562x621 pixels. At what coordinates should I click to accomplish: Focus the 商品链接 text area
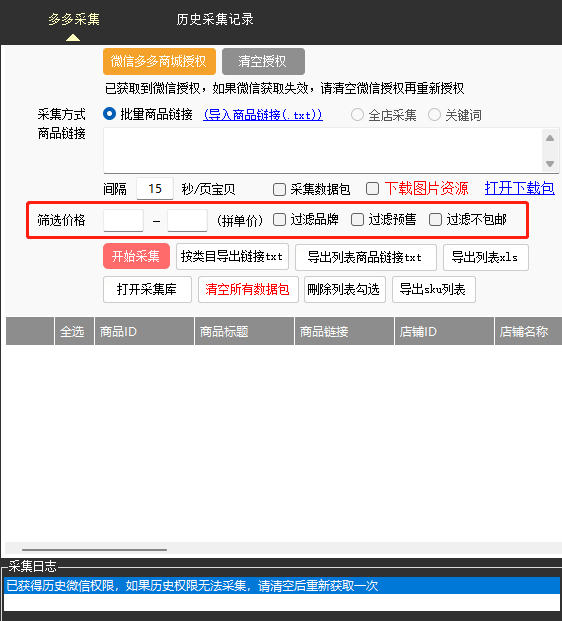322,150
